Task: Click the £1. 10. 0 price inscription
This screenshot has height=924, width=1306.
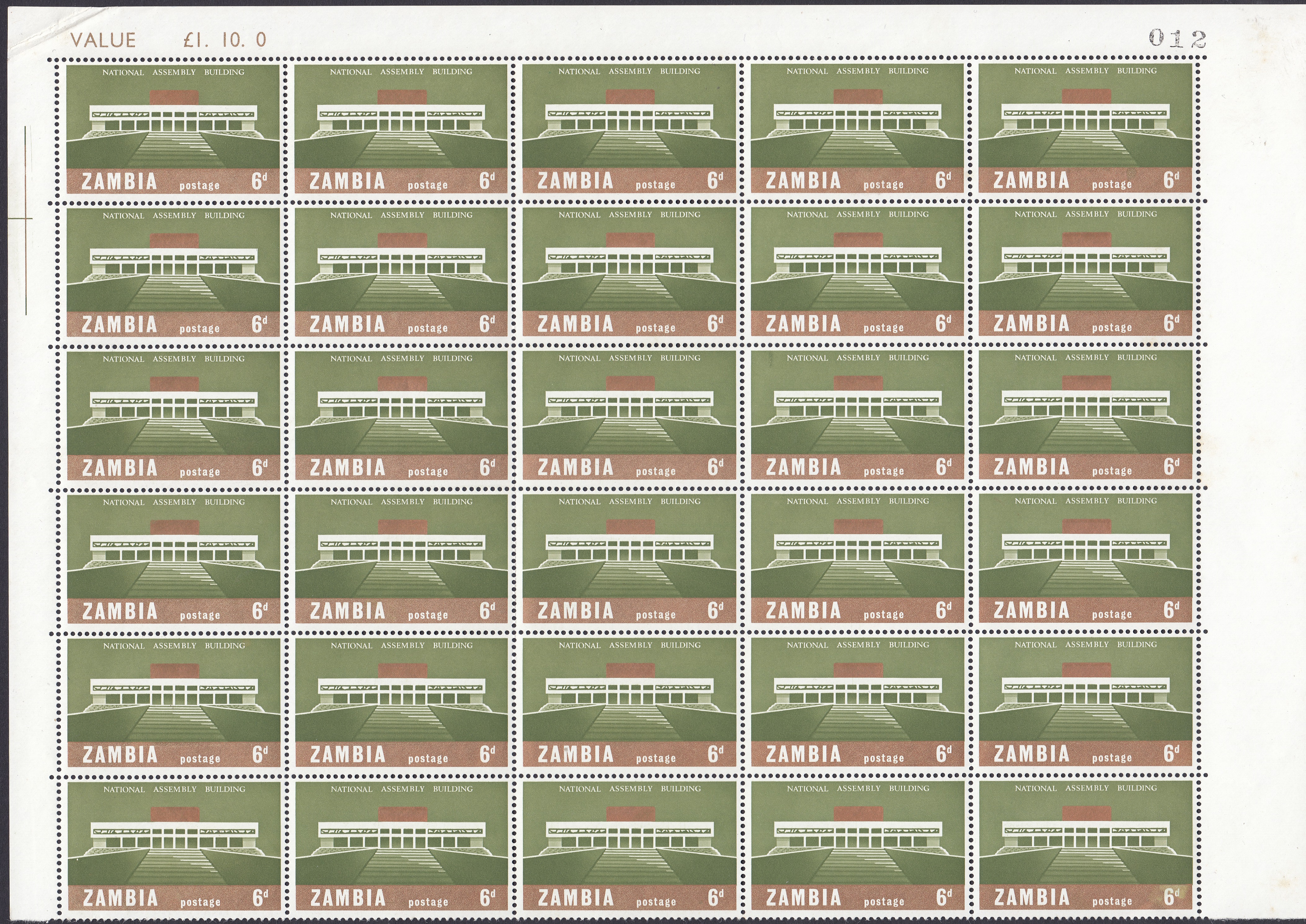Action: [225, 40]
